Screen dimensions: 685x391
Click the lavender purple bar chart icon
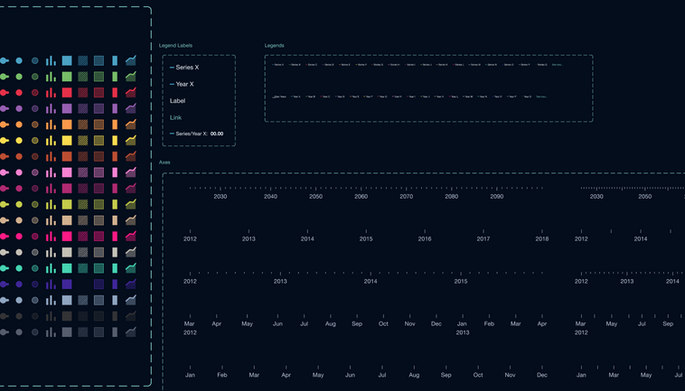pyautogui.click(x=51, y=108)
